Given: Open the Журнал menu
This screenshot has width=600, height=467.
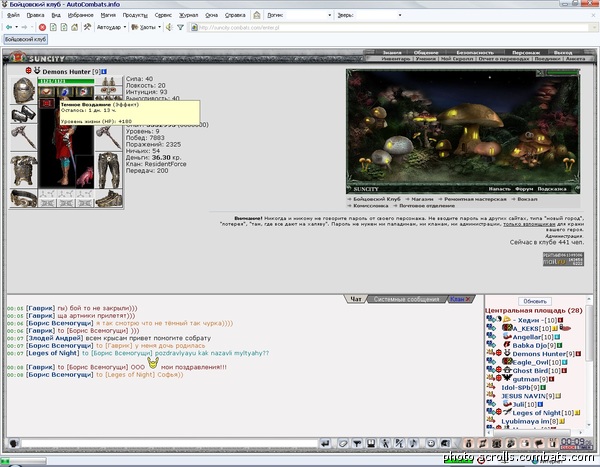Looking at the screenshot, I should tap(189, 15).
